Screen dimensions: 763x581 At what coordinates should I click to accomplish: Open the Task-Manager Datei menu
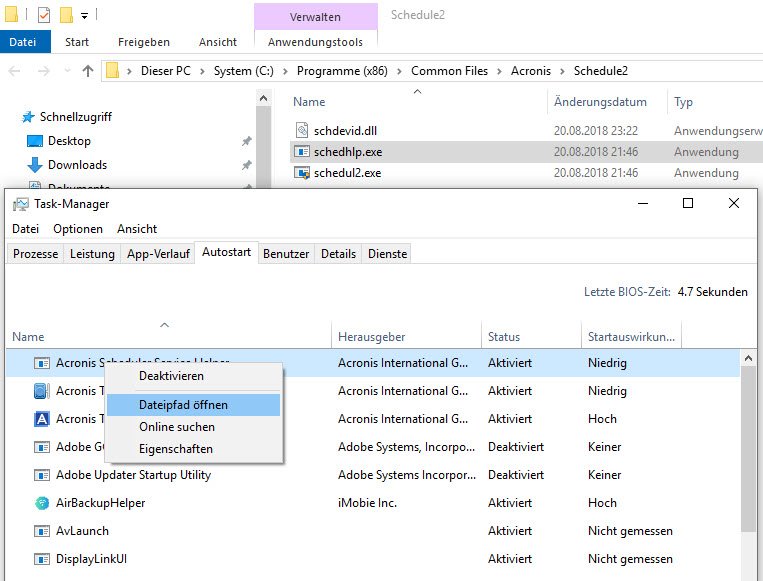tap(25, 229)
